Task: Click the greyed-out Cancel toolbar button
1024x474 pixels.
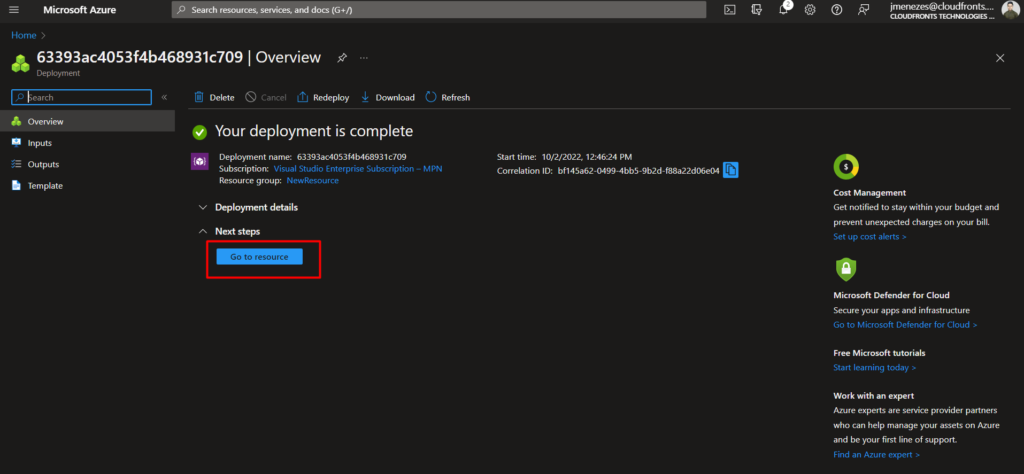Action: click(266, 97)
